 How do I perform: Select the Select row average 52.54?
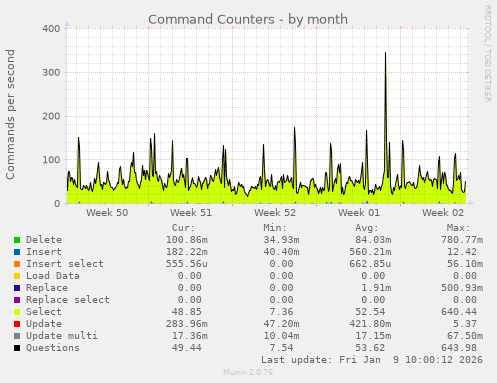click(x=370, y=312)
